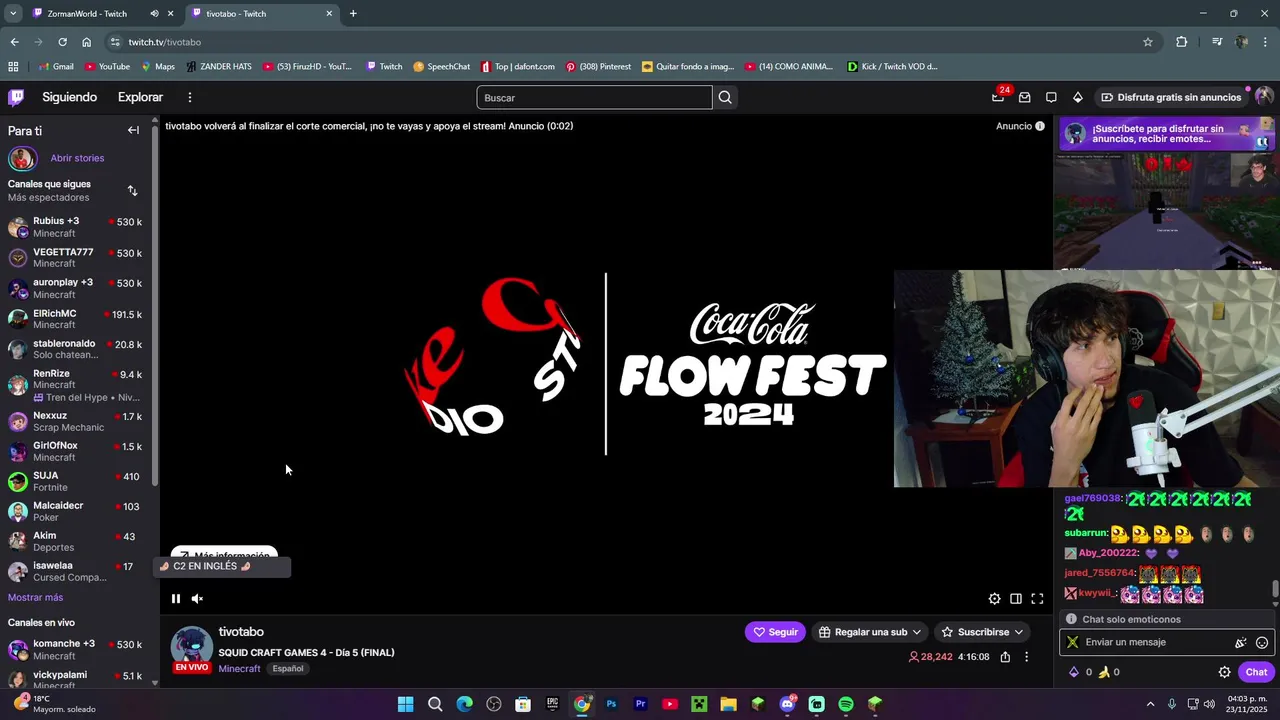The image size is (1280, 720).
Task: Click the Español tag
Action: coord(288,669)
